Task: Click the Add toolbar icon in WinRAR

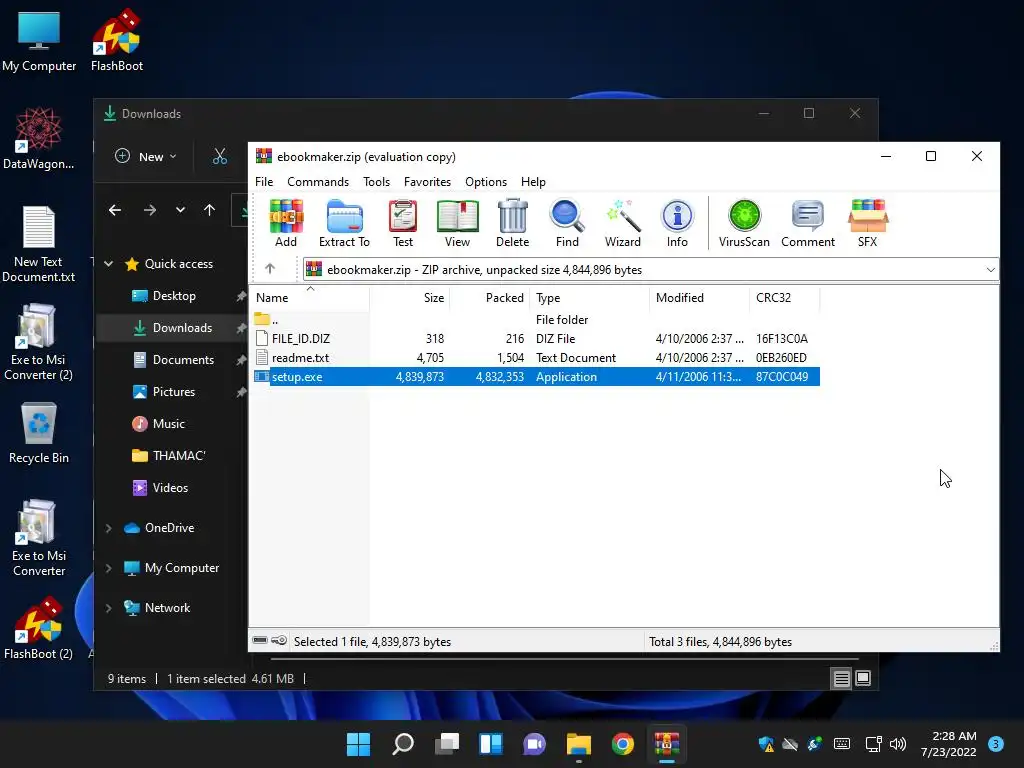Action: 286,223
